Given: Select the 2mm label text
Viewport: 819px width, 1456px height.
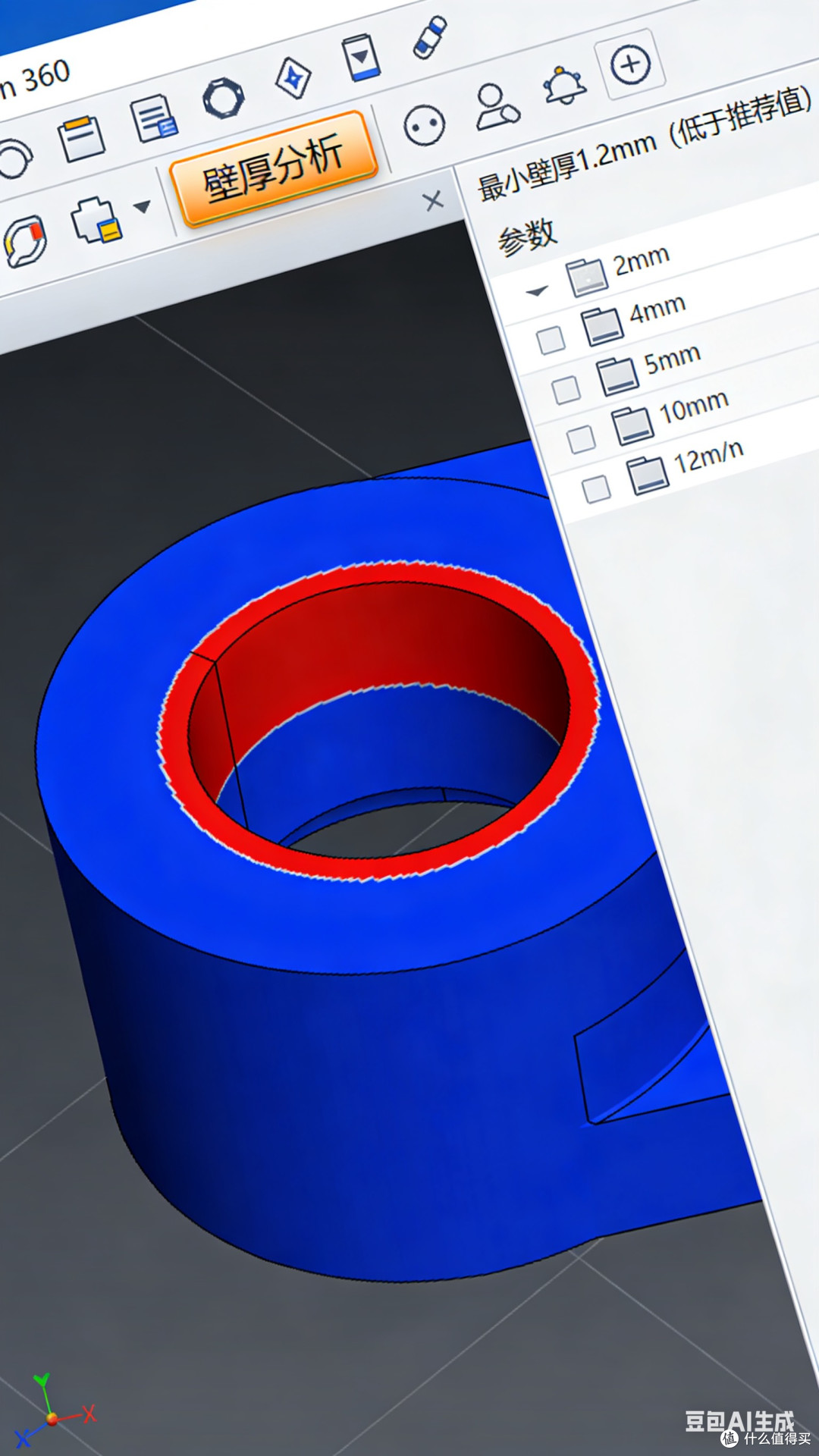Looking at the screenshot, I should tap(642, 261).
